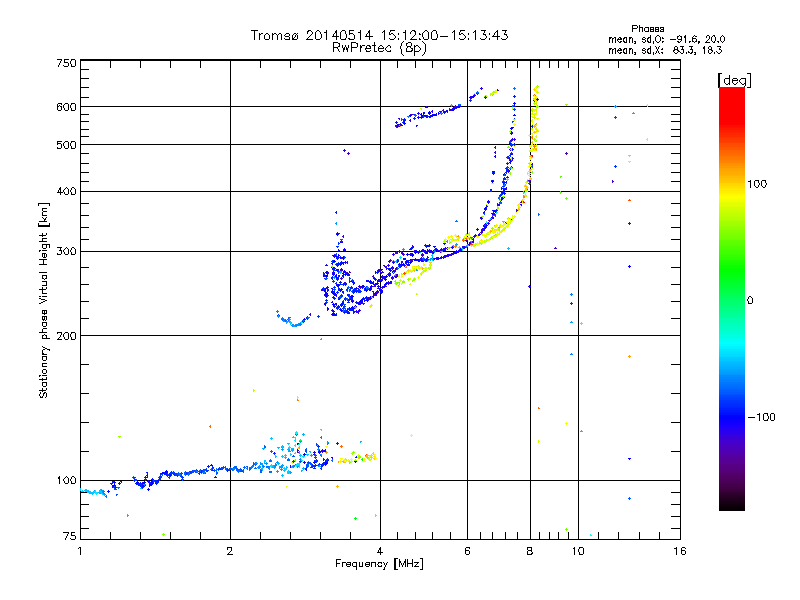Click the y-axis '75' tick label
This screenshot has width=800, height=600.
(70, 536)
